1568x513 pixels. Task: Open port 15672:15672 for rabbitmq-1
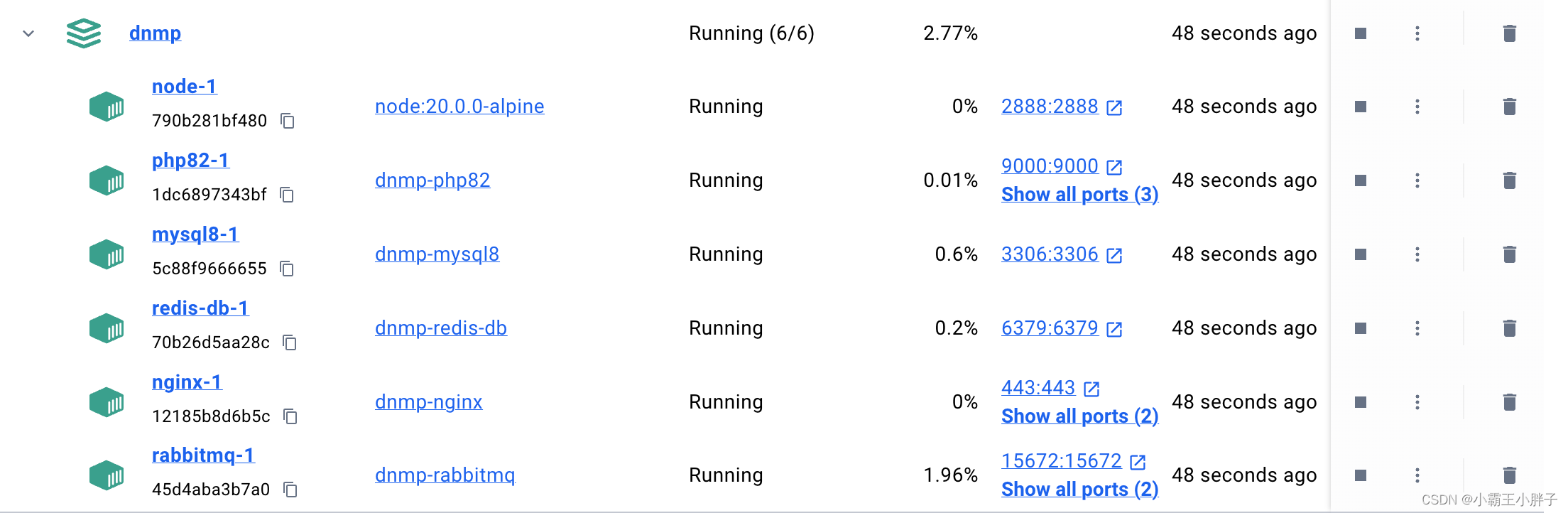1062,460
